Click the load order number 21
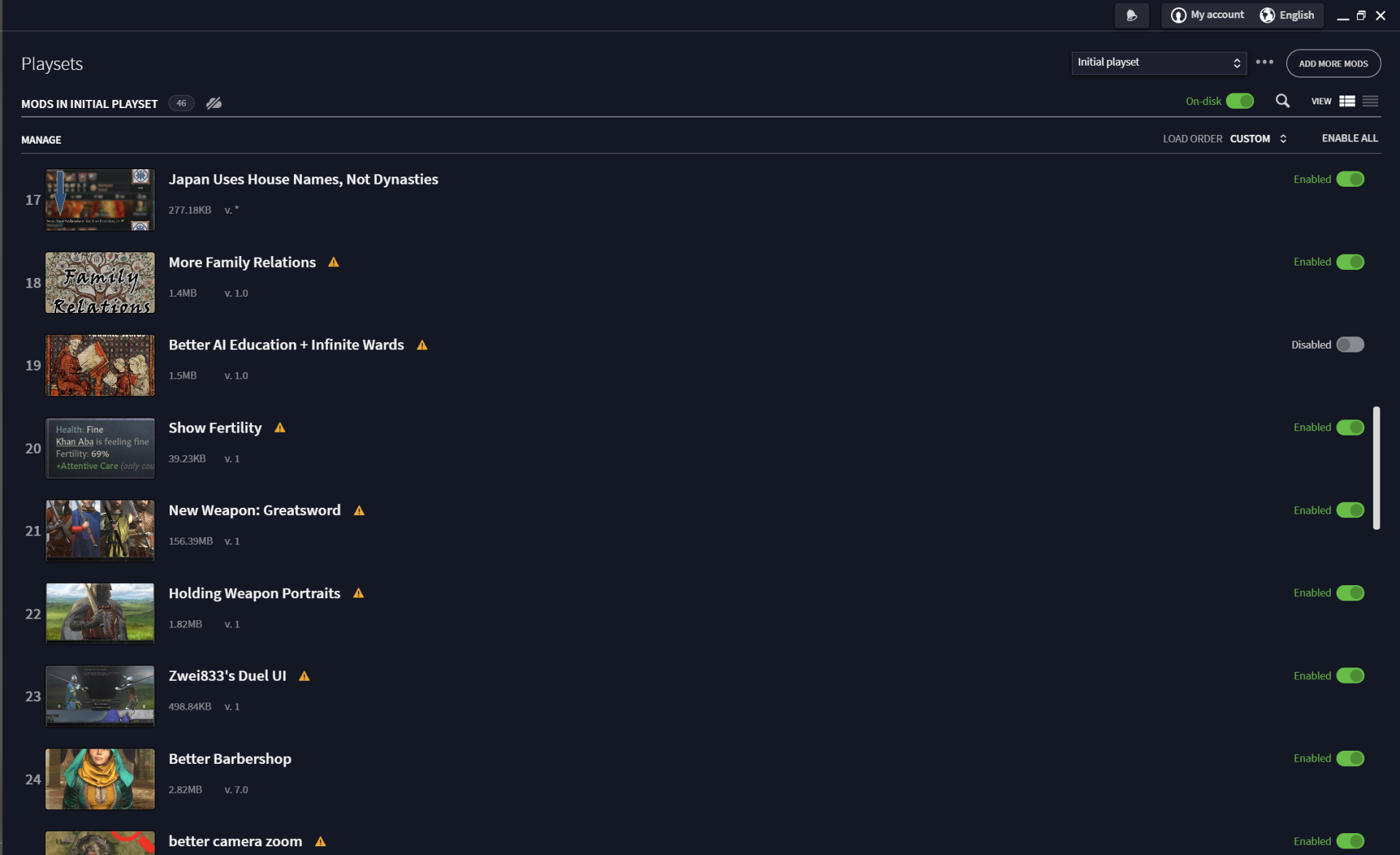 (x=33, y=531)
